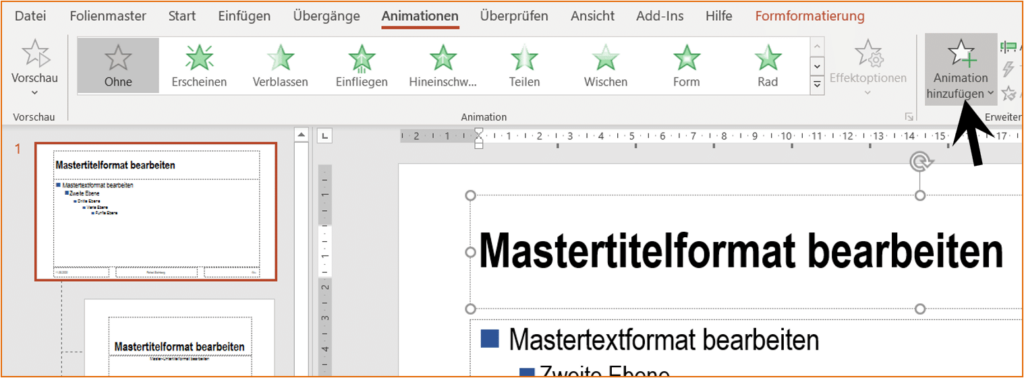Click the Mastertitelformat bearbeiten title text
Viewport: 1024px width, 378px height.
[741, 251]
